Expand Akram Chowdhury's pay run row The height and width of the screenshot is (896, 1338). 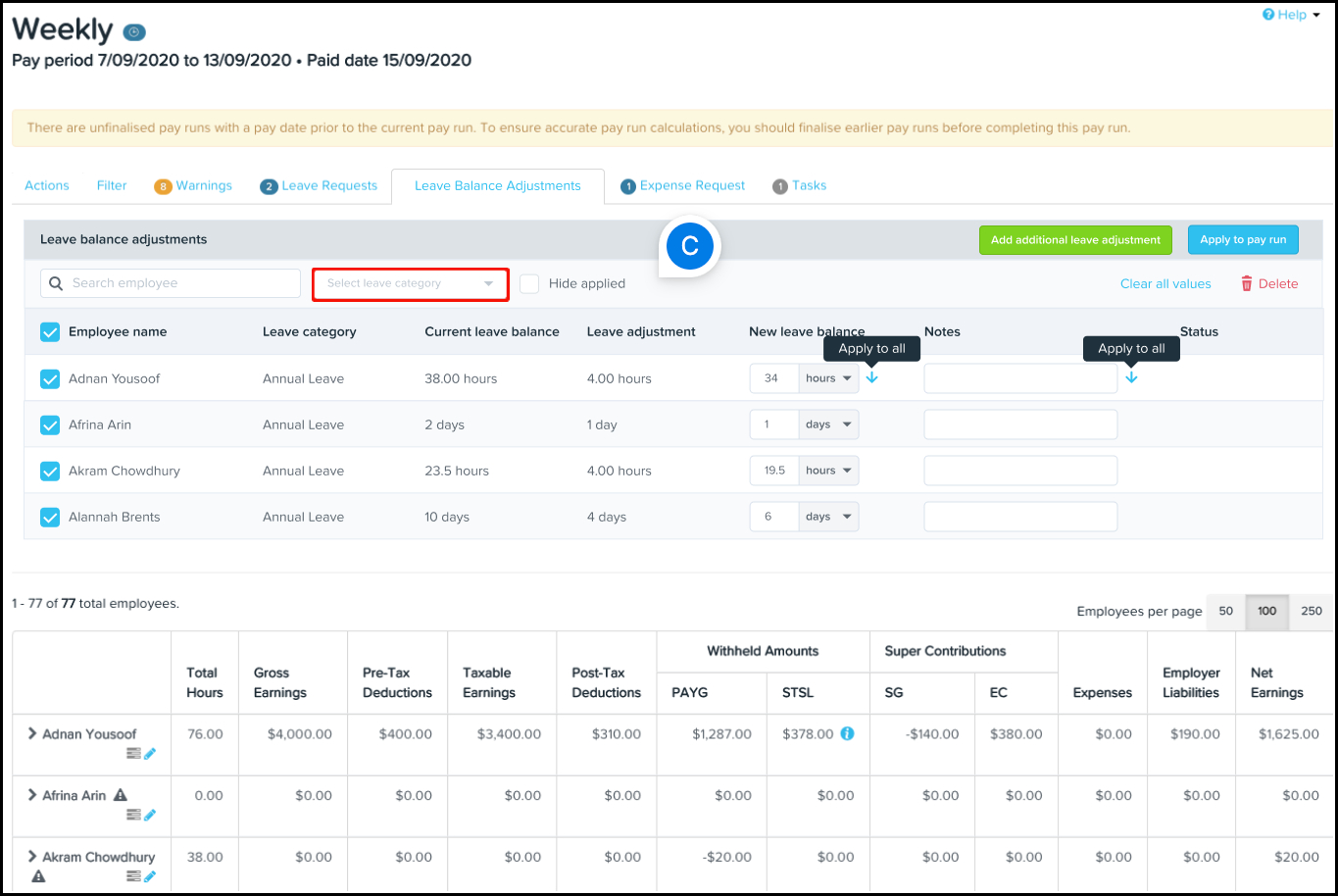coord(32,857)
